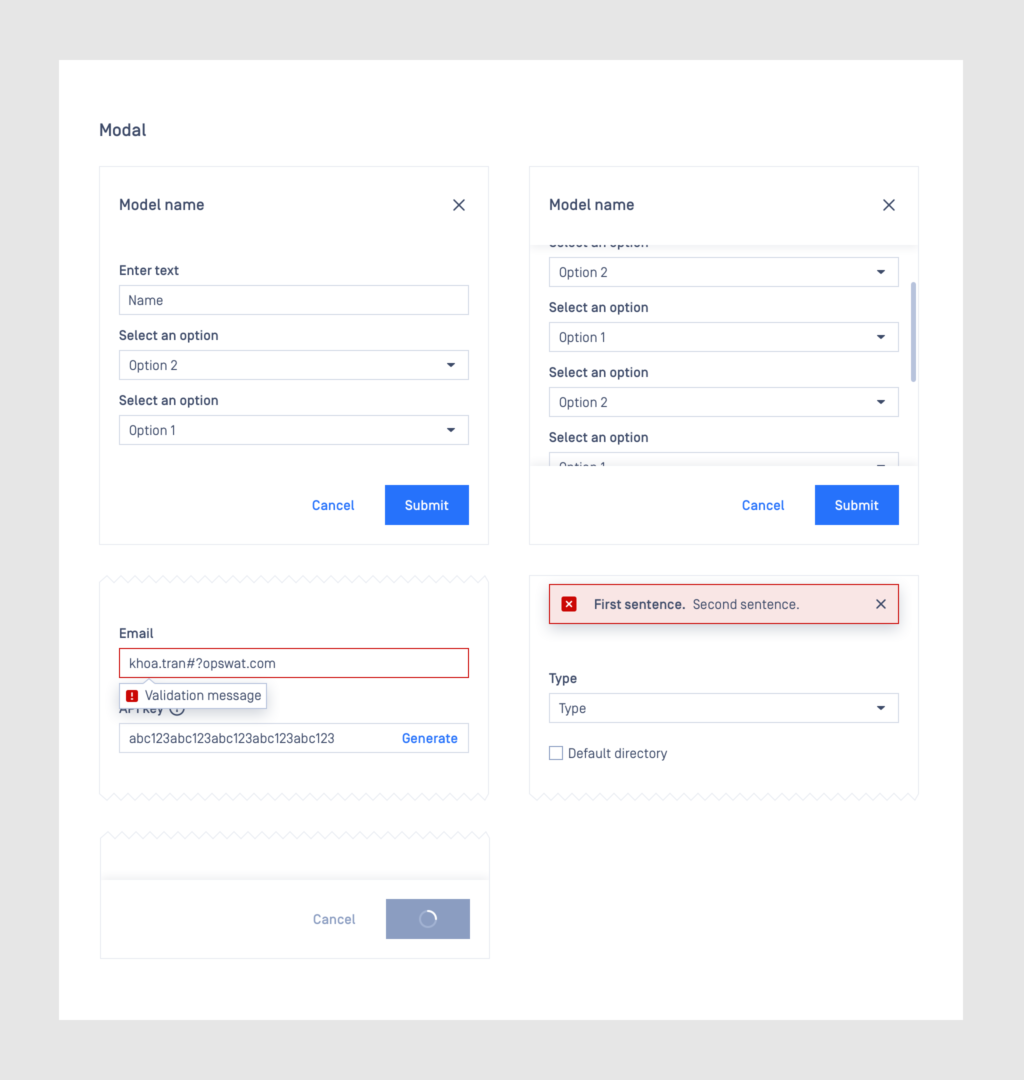Toggle the Default directory checkbox
Screen dimensions: 1024x1080
[x=556, y=753]
